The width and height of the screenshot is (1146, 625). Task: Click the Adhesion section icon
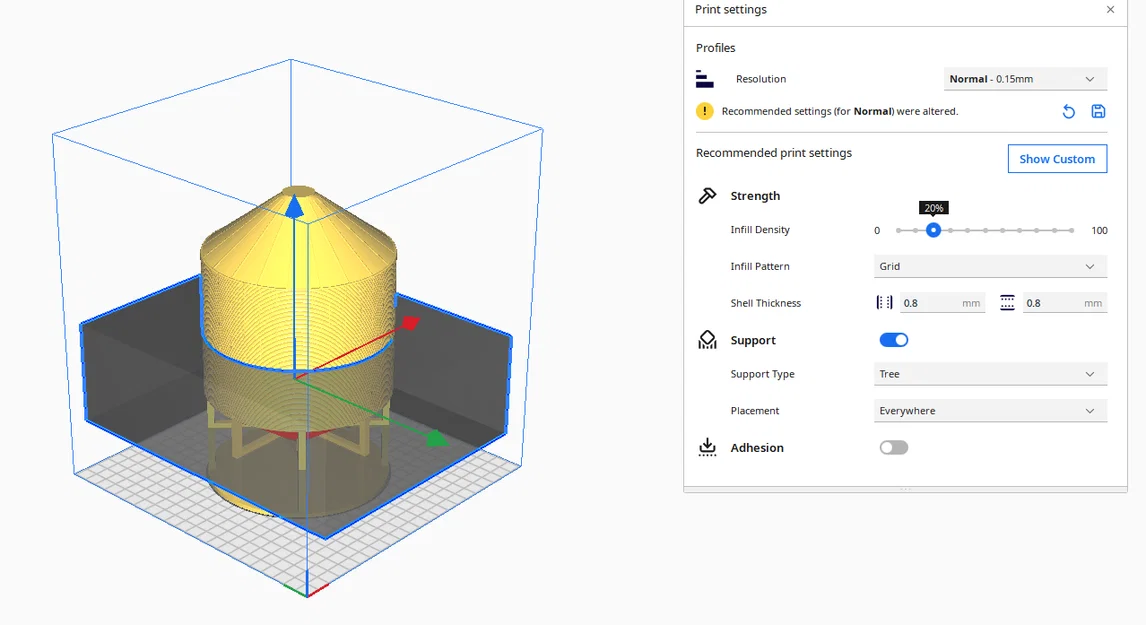click(707, 447)
